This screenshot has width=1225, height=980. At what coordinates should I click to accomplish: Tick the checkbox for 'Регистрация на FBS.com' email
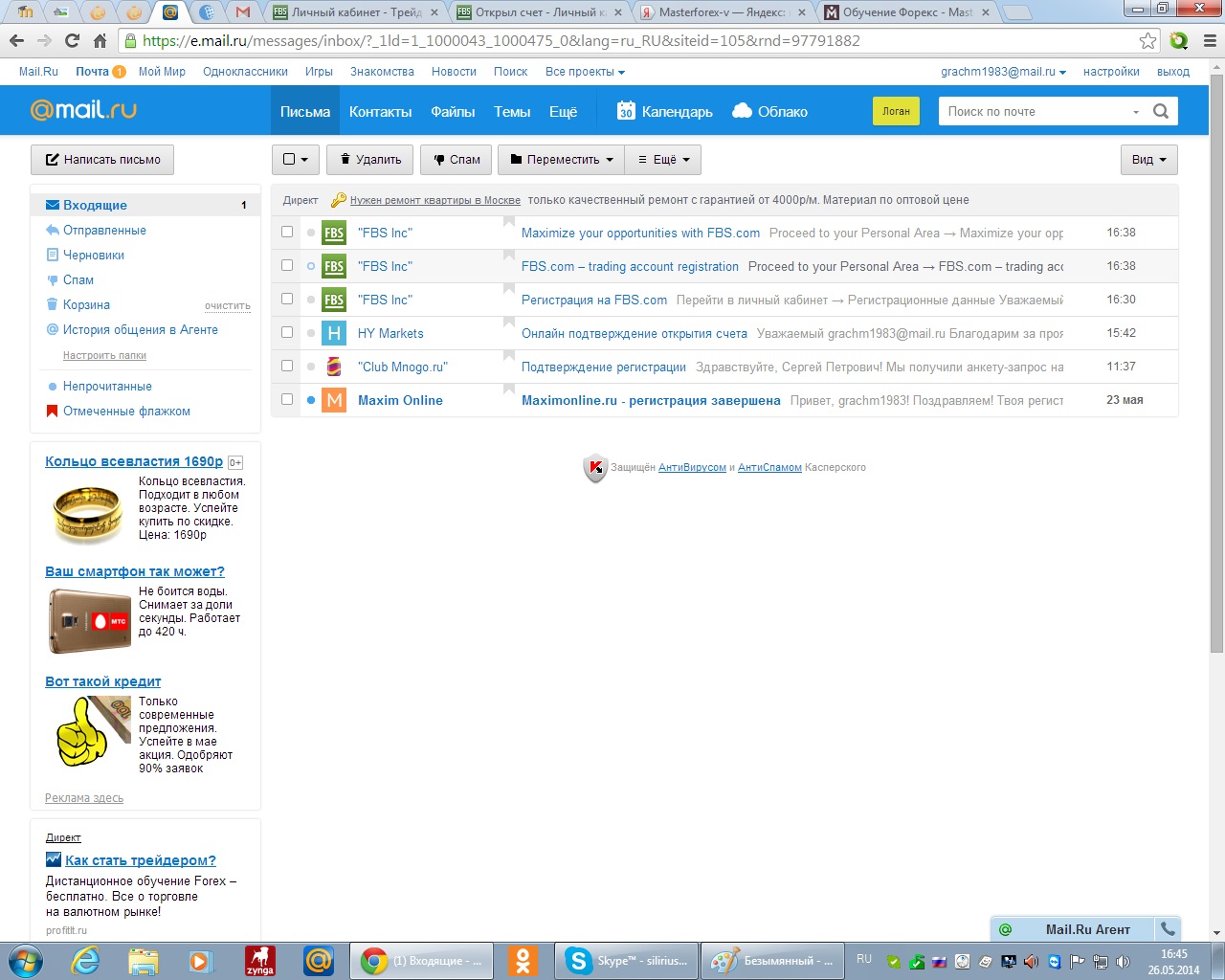(x=287, y=299)
